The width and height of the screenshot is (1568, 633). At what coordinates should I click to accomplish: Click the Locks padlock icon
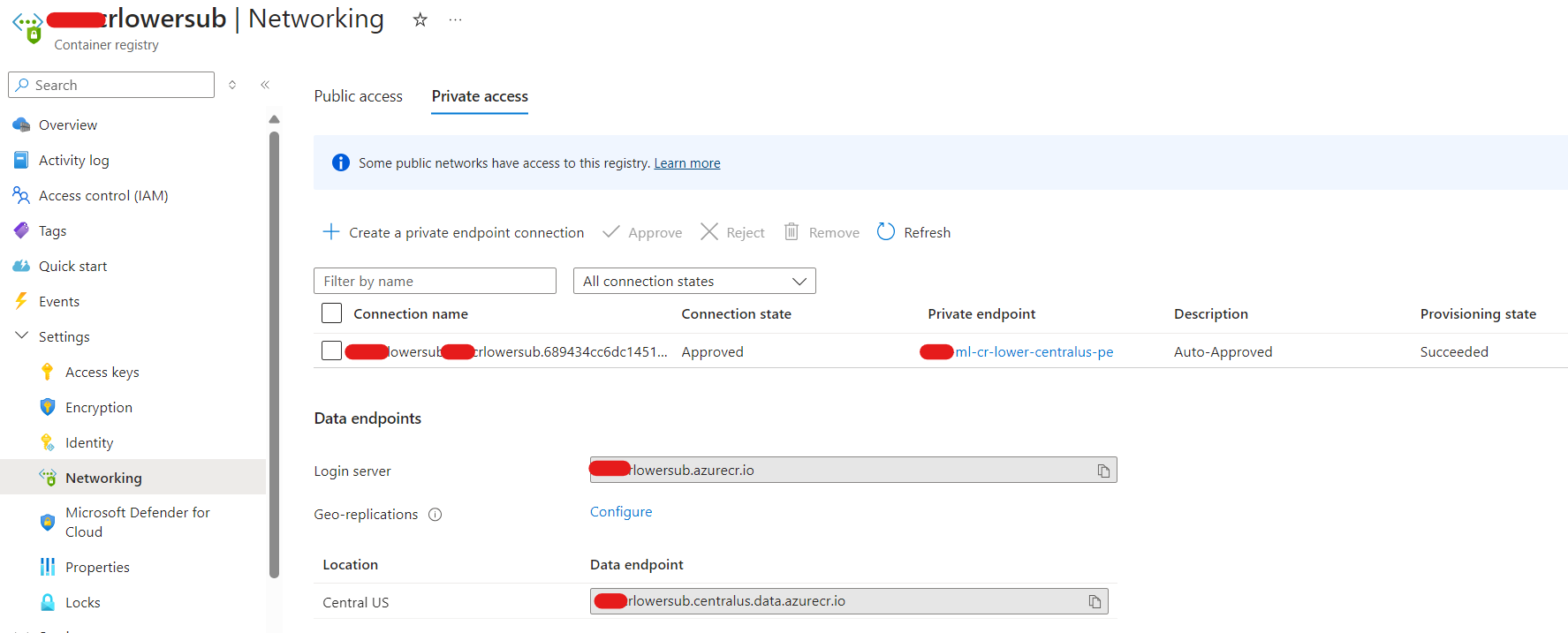point(48,602)
